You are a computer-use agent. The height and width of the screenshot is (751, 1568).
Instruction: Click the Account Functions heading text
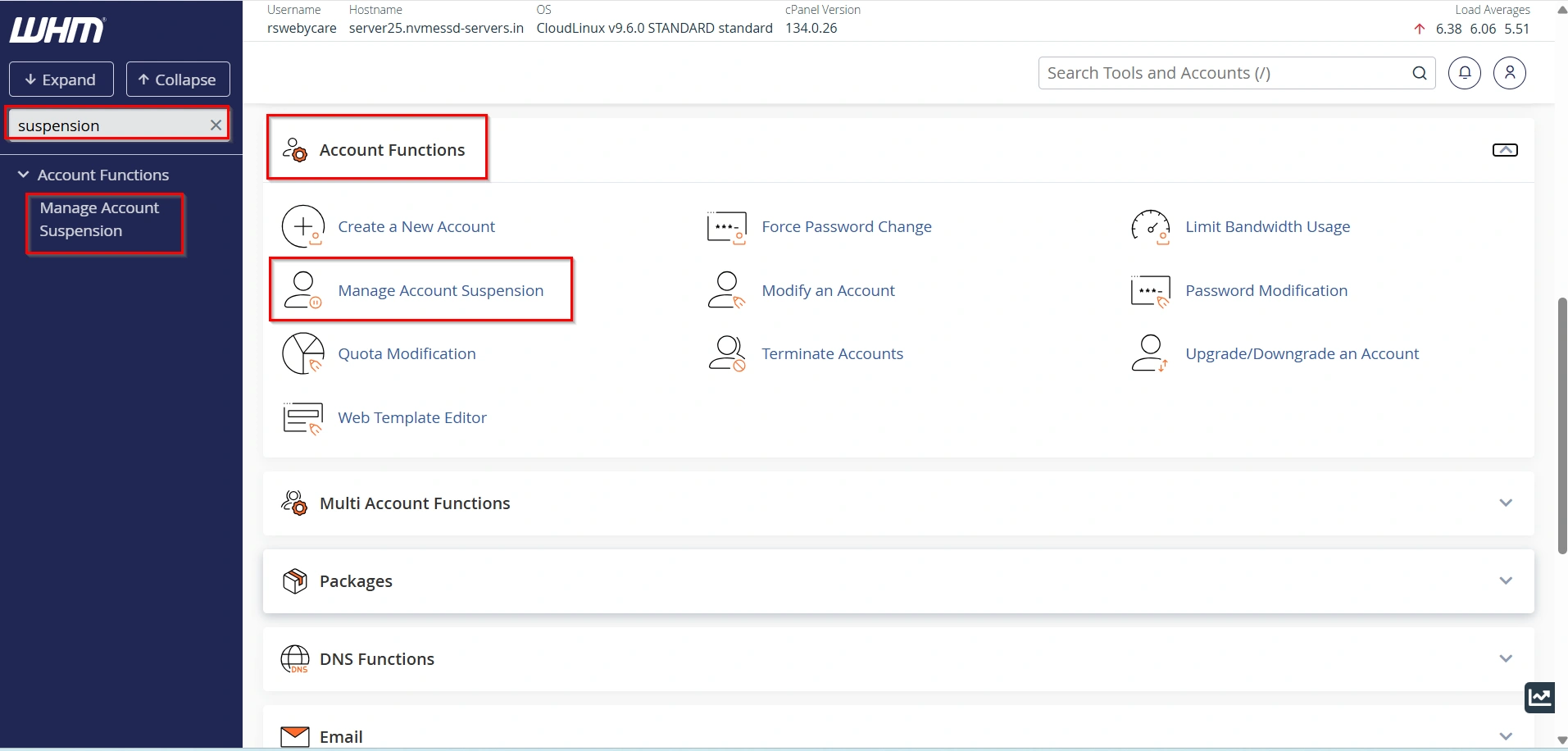(392, 150)
